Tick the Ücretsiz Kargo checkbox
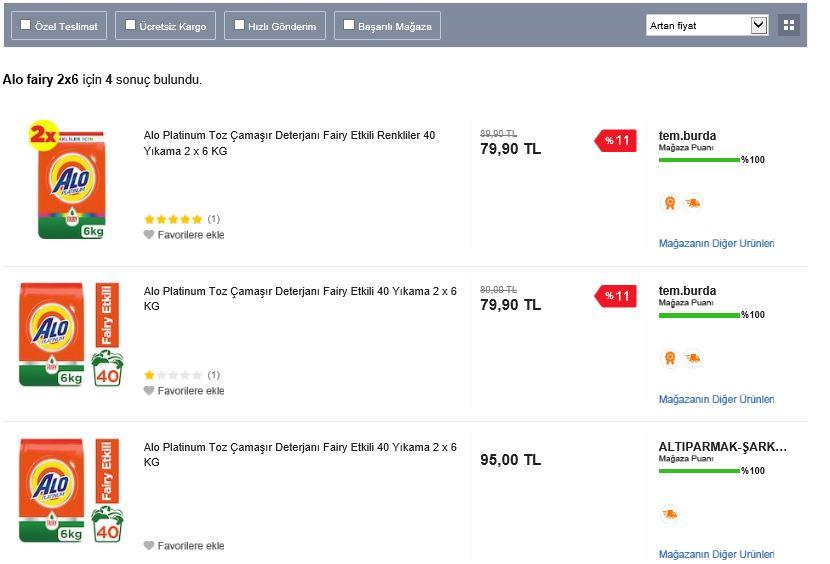830x564 pixels. (130, 24)
